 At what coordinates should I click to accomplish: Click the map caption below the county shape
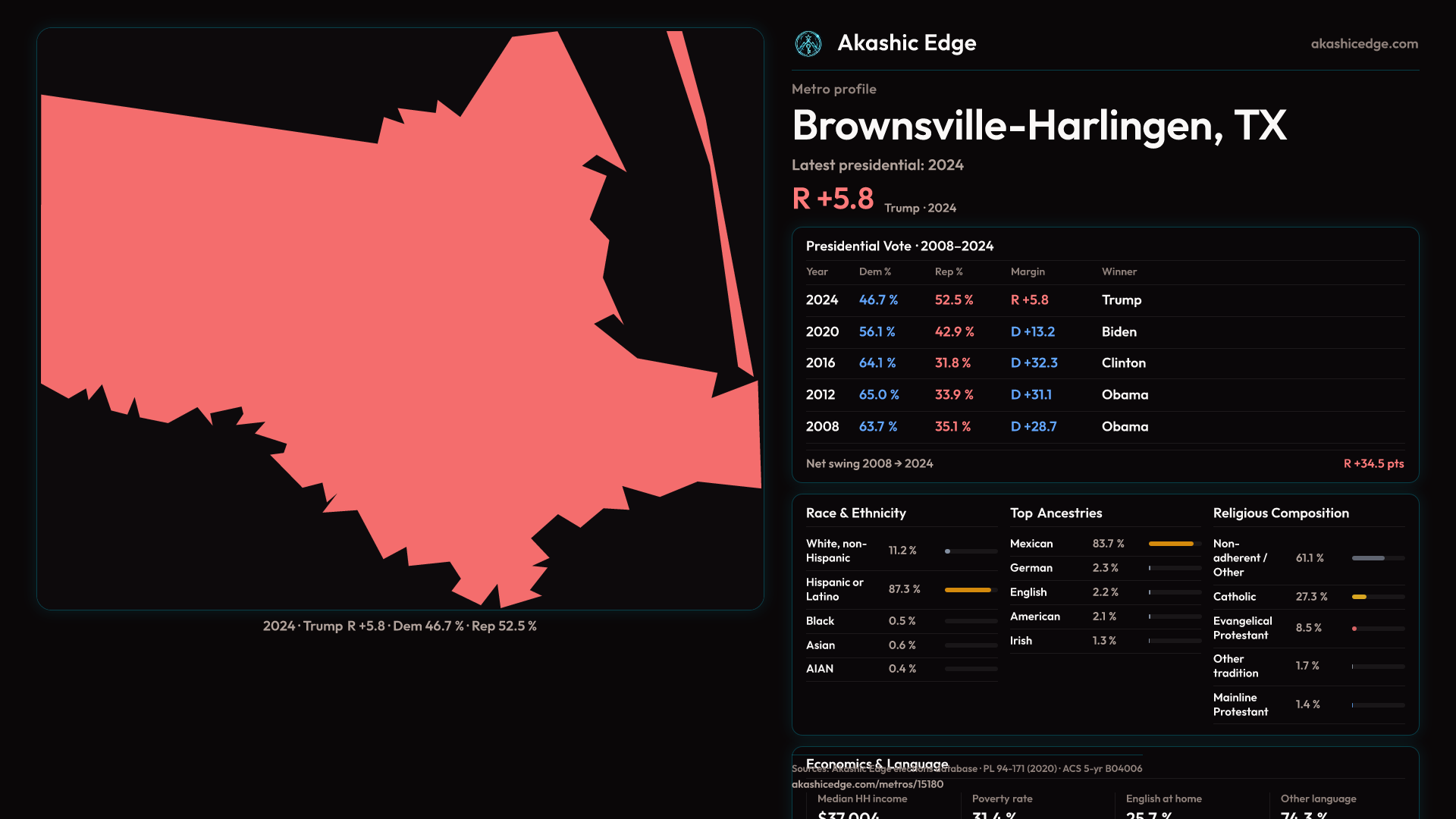click(x=400, y=626)
